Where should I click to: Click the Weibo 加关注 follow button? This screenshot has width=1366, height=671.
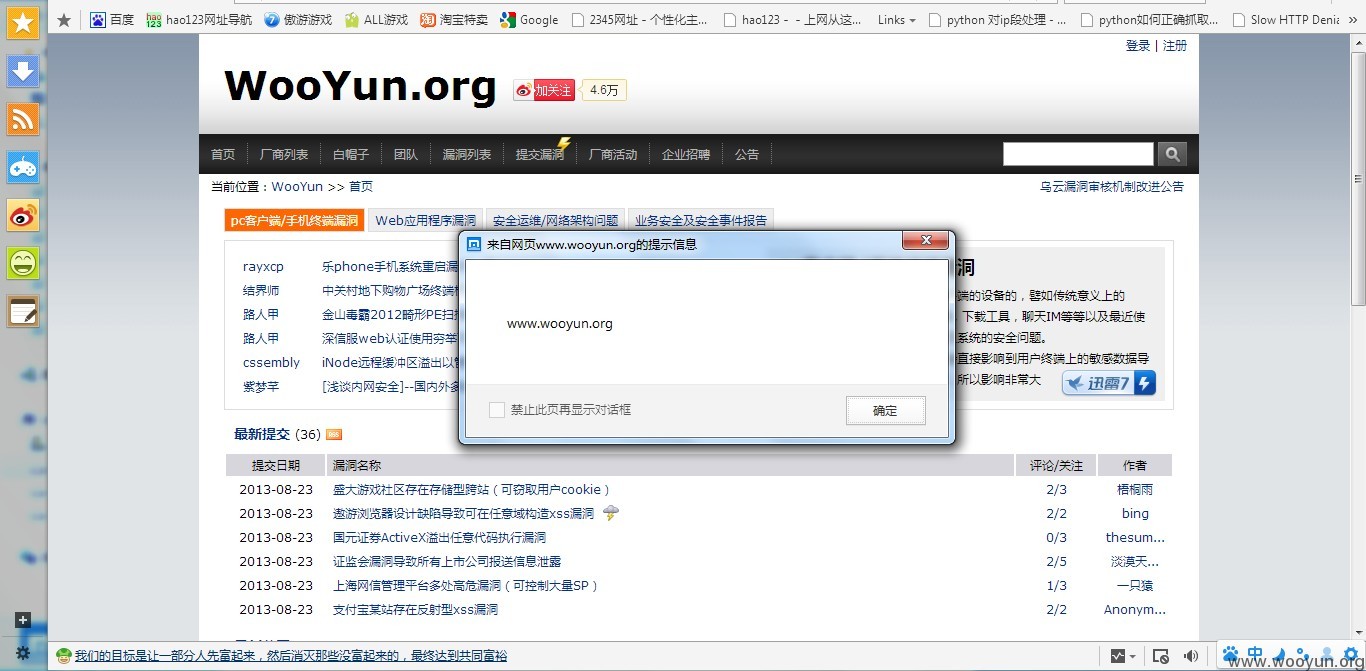[x=544, y=90]
